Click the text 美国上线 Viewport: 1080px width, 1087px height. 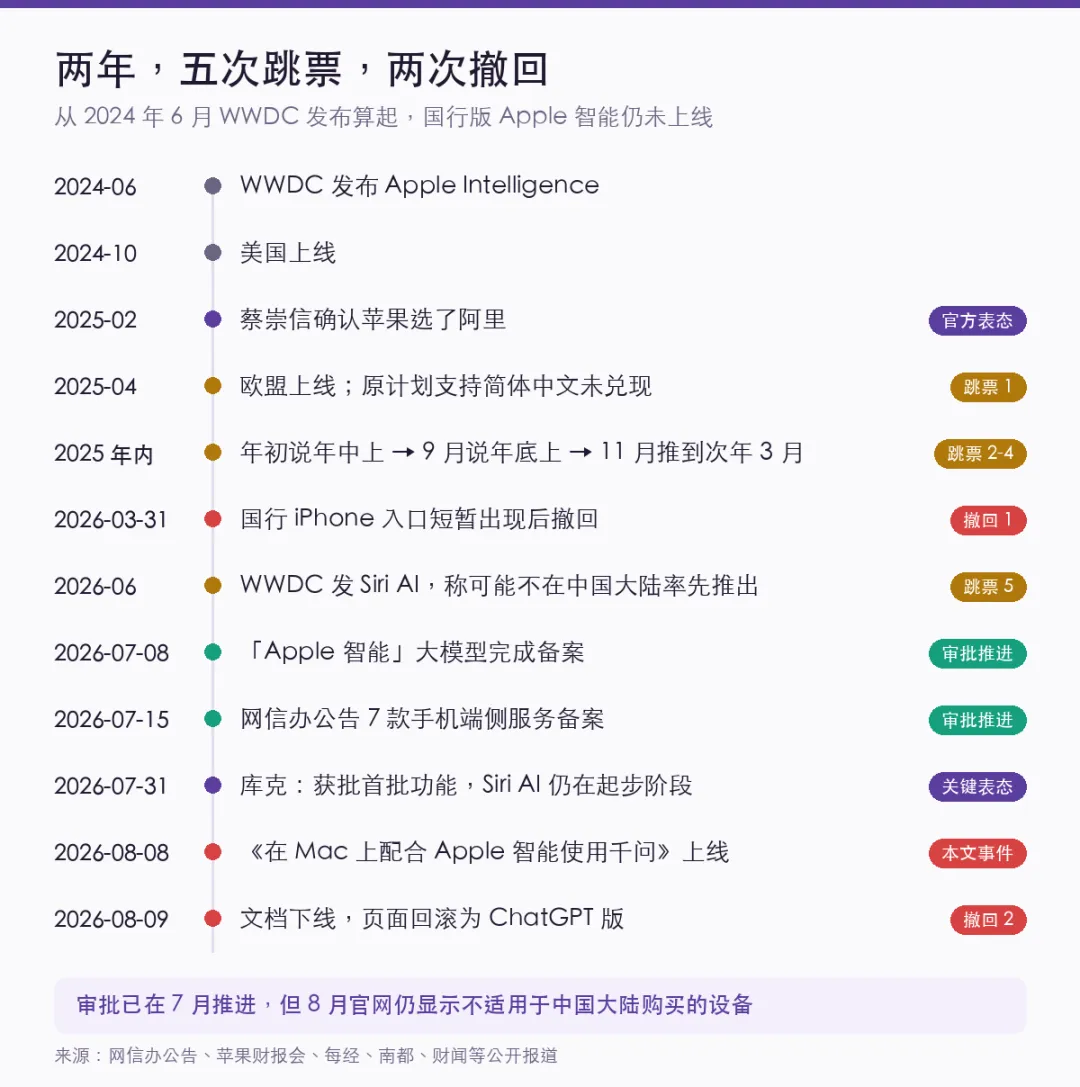click(288, 252)
